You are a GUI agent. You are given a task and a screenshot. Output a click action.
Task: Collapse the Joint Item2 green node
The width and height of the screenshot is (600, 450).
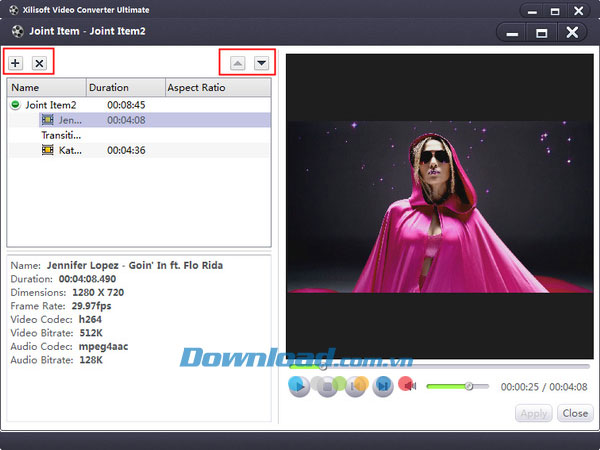click(15, 104)
